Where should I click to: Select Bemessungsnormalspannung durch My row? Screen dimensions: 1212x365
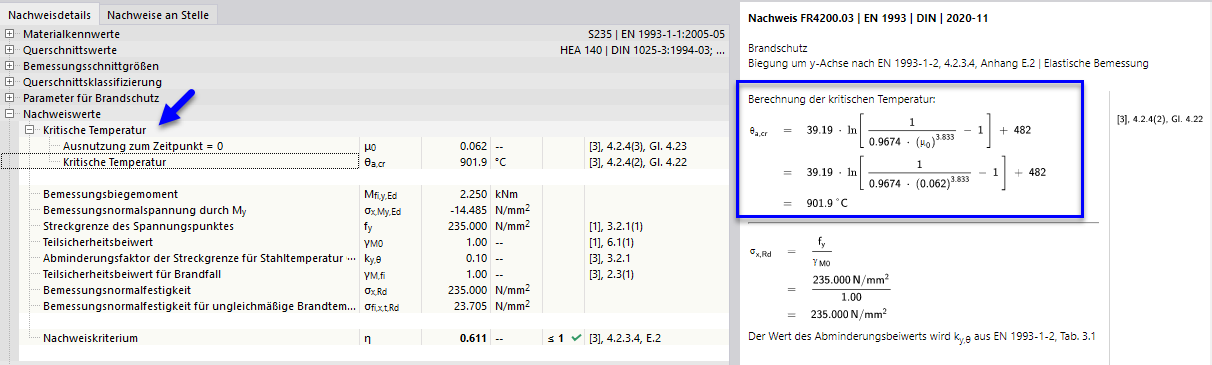tap(367, 210)
